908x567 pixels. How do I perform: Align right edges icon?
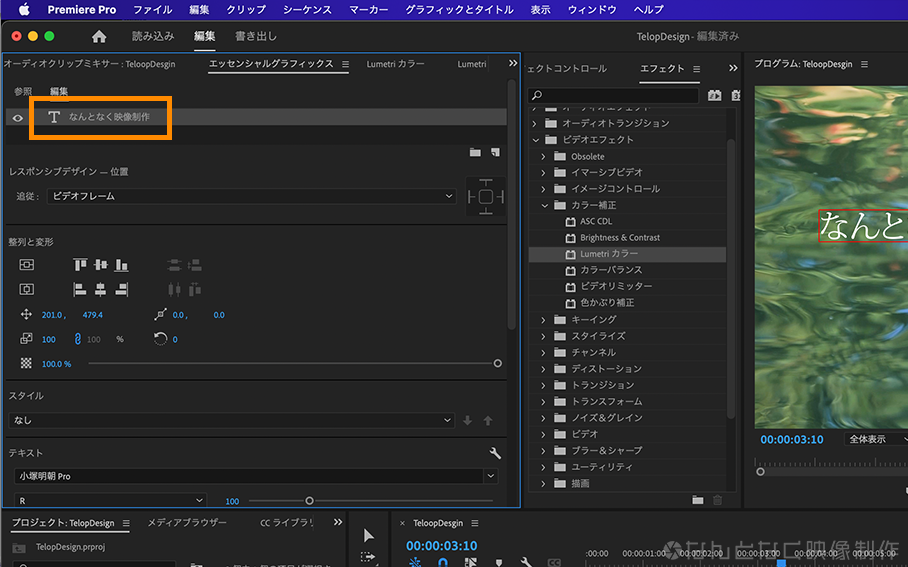[122, 289]
